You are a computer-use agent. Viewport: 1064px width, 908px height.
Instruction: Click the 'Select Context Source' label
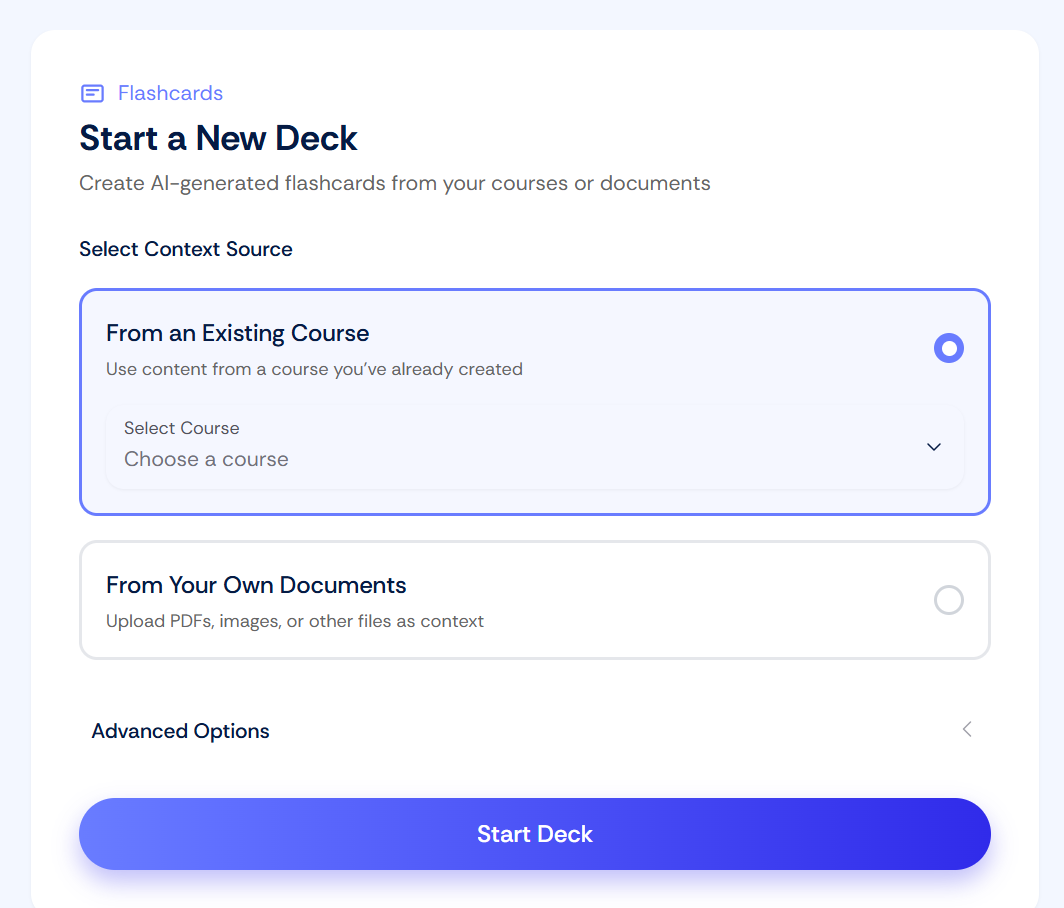tap(186, 249)
